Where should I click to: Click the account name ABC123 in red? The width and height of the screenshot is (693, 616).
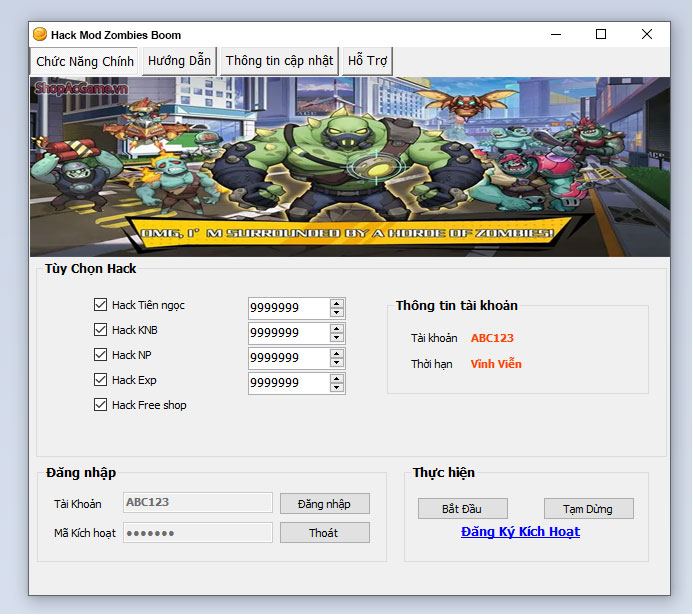(492, 338)
